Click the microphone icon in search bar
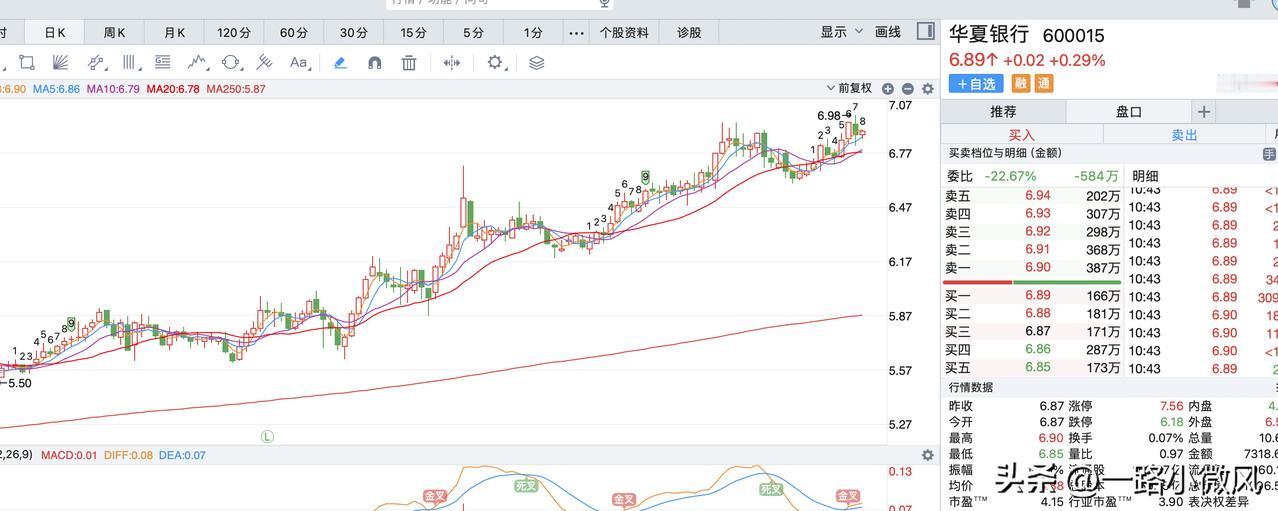 (605, 3)
